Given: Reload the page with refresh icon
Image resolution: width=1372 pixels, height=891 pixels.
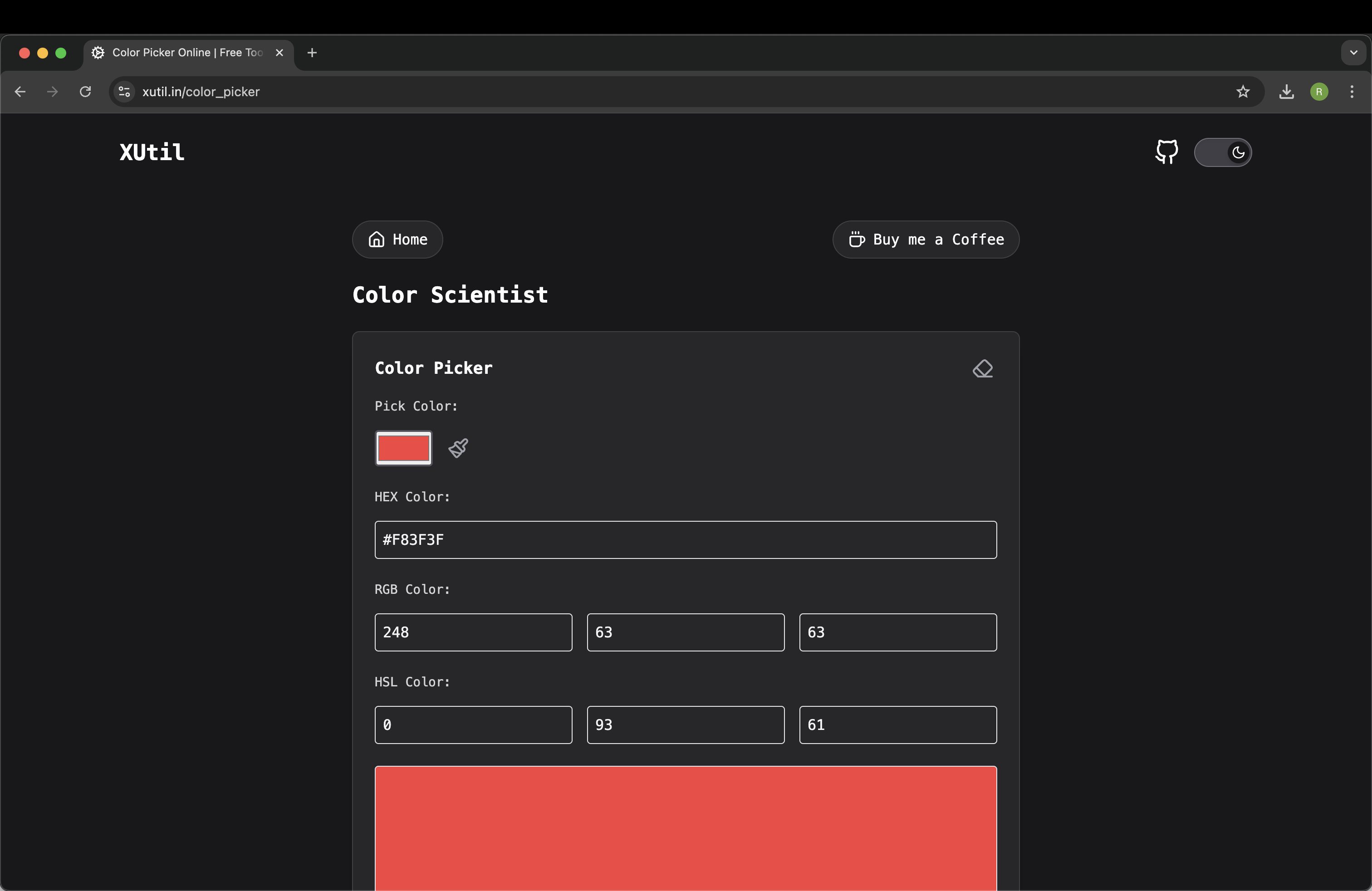Looking at the screenshot, I should coord(85,92).
